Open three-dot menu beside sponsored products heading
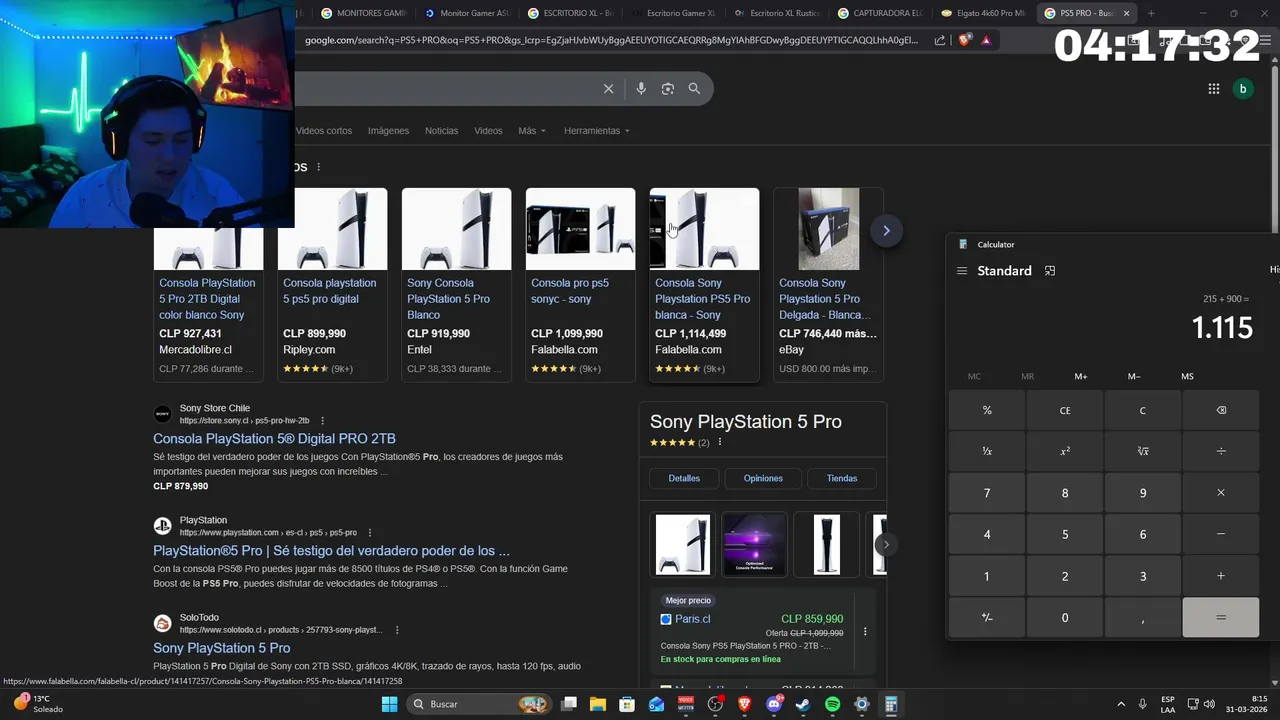Image resolution: width=1280 pixels, height=720 pixels. click(319, 167)
